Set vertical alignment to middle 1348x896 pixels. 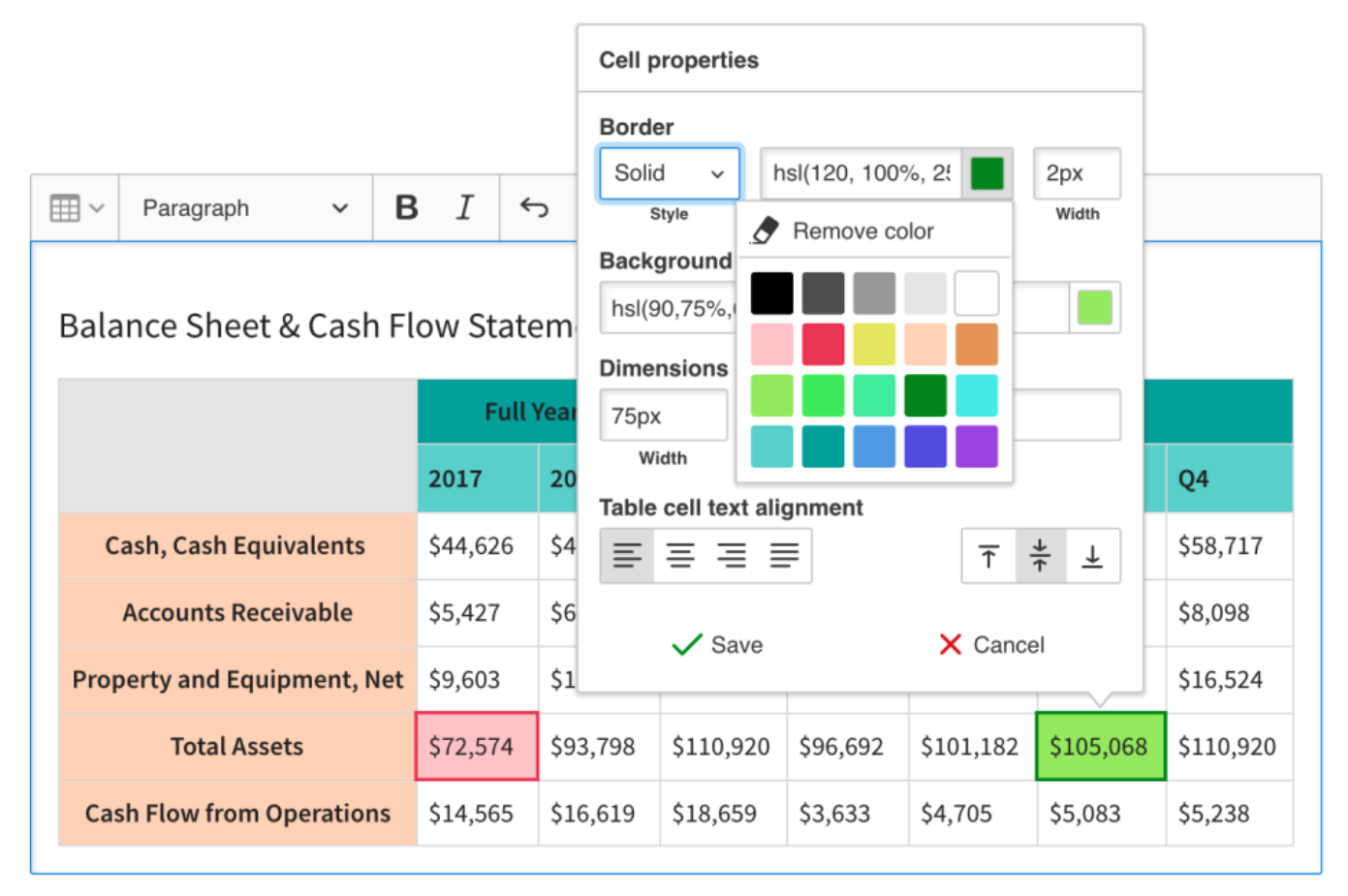1040,557
